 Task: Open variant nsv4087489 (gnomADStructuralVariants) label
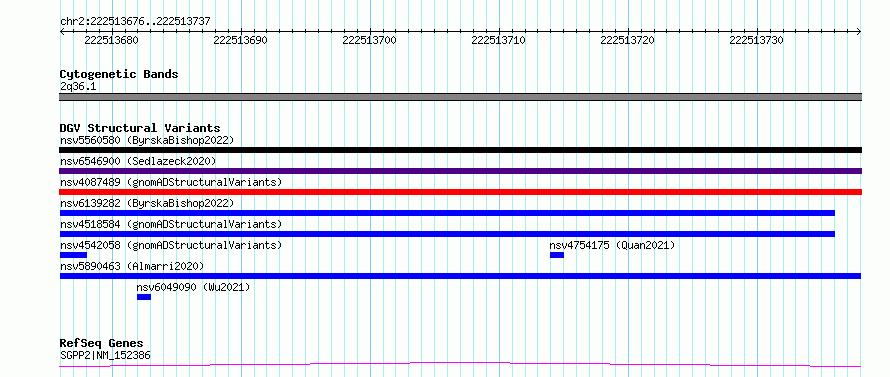171,182
